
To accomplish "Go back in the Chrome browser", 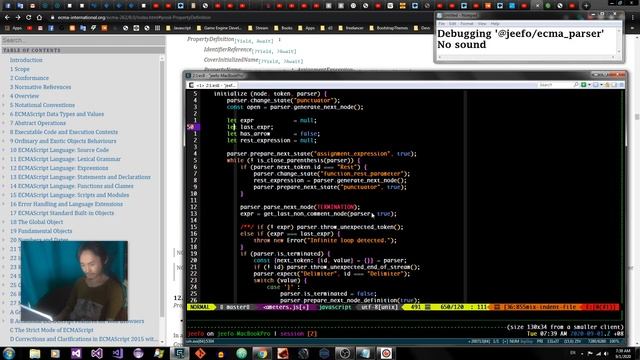I will [x=7, y=18].
